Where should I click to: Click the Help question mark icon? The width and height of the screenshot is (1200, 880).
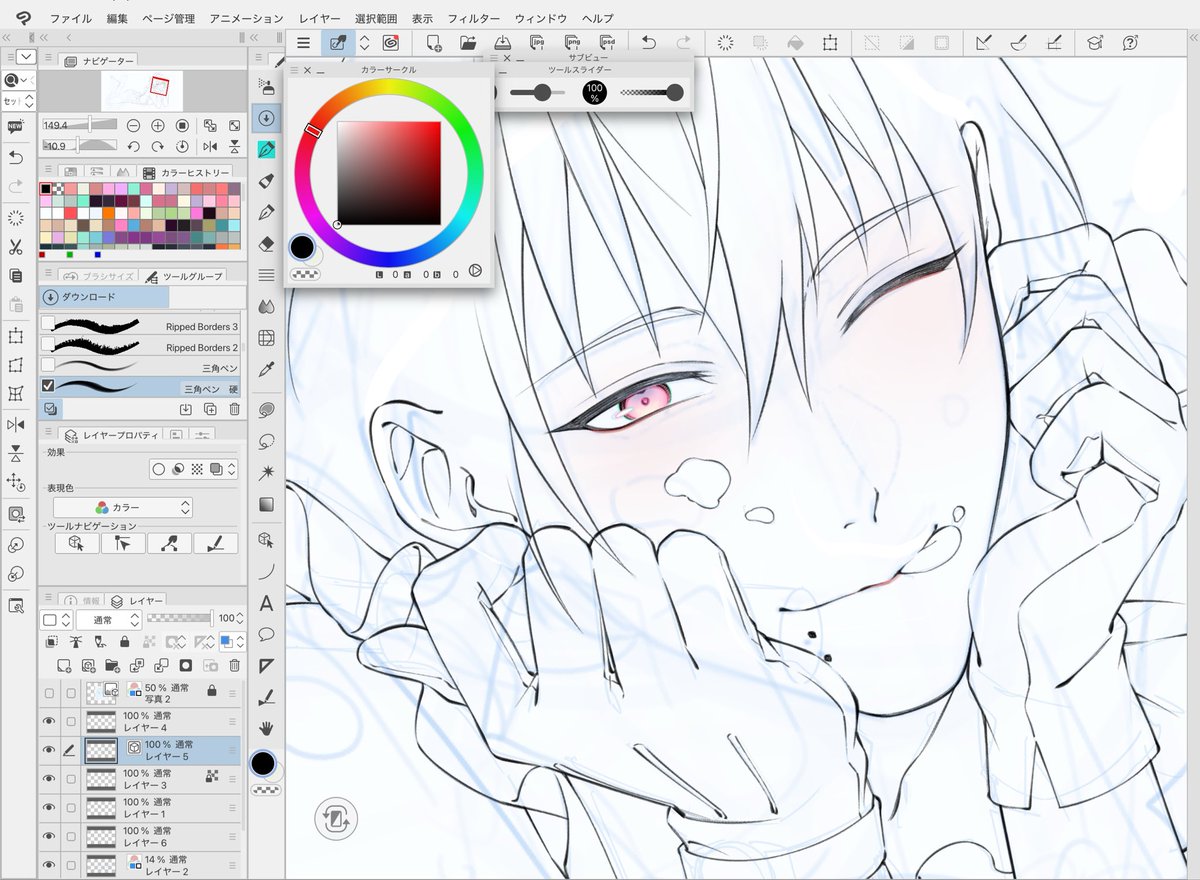1130,43
